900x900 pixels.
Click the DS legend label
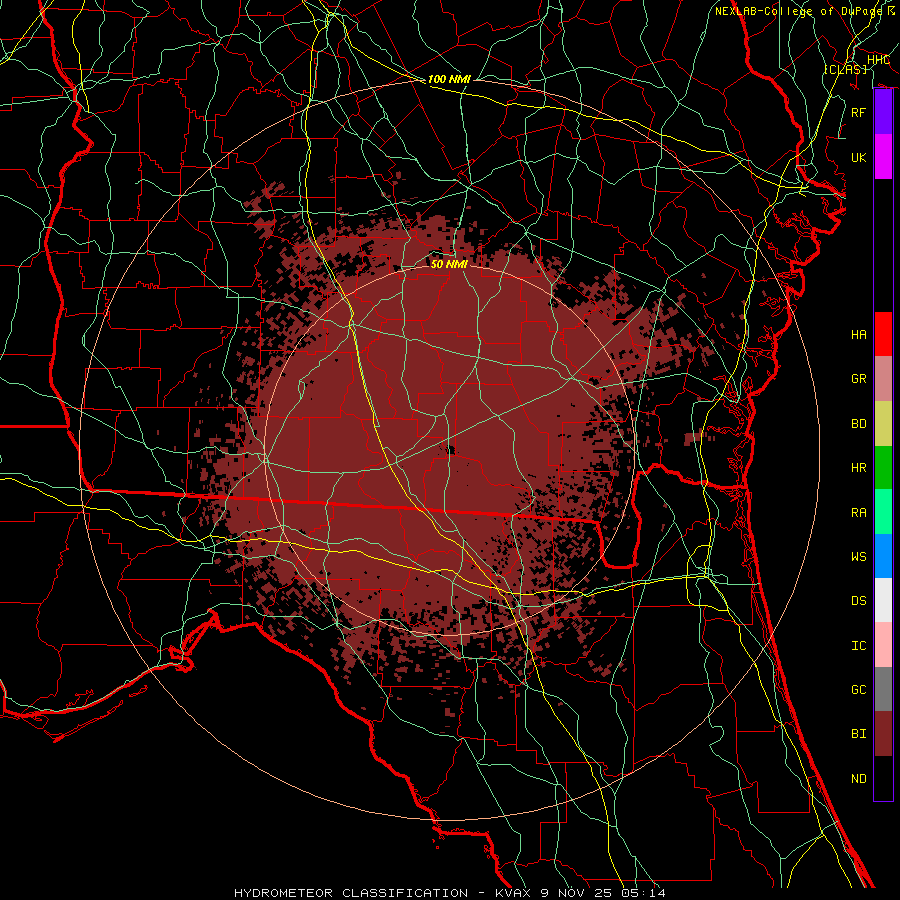[x=858, y=600]
